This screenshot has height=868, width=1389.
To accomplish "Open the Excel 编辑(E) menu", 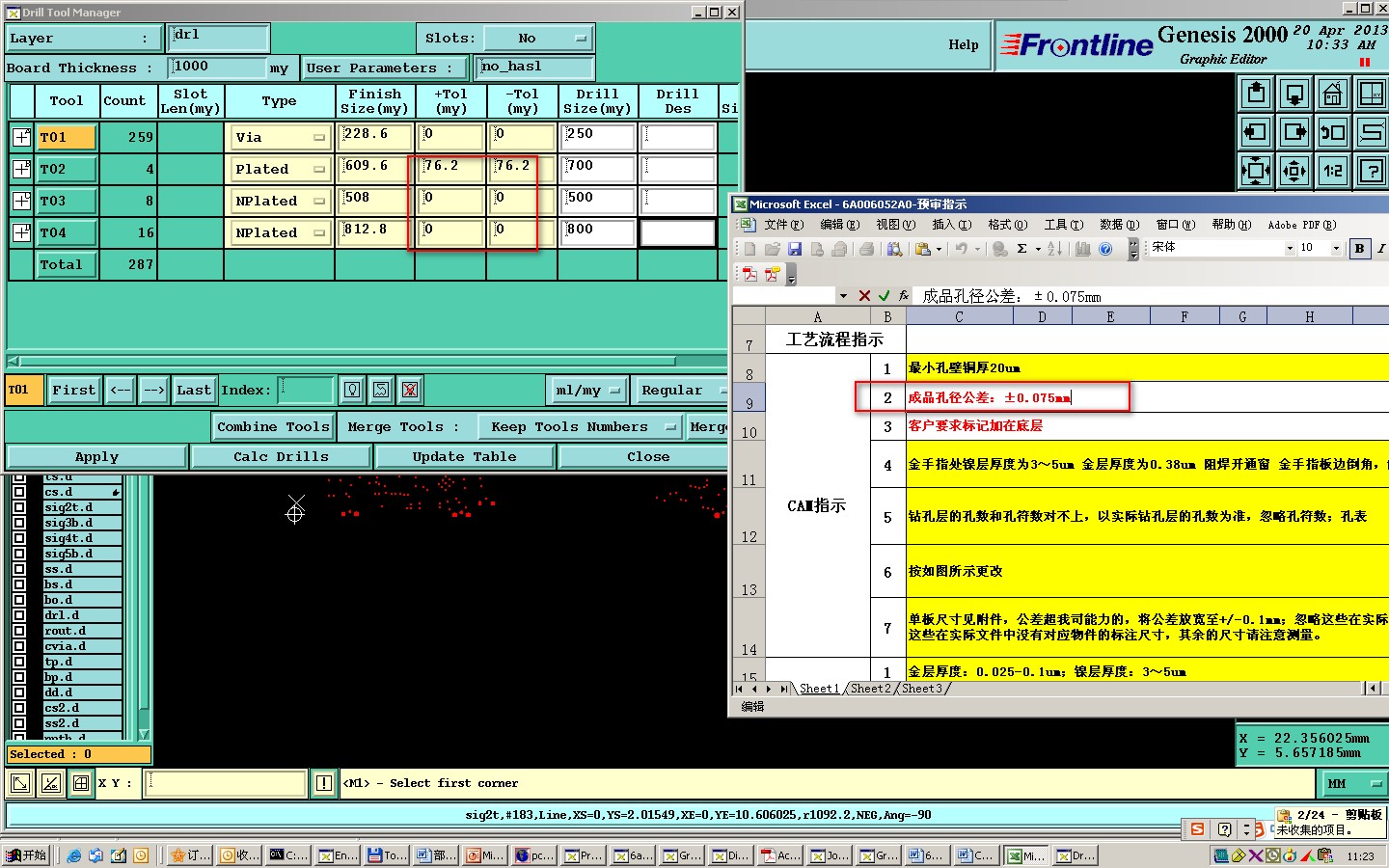I will pyautogui.click(x=839, y=225).
